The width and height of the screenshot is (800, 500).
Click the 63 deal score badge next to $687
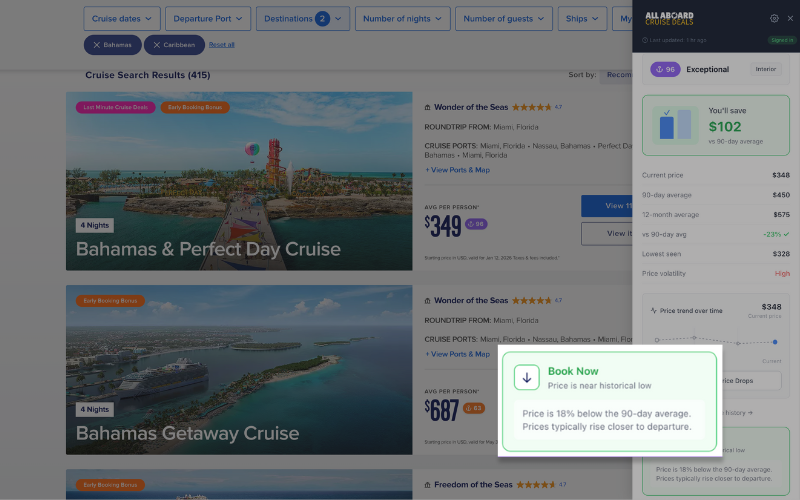tap(474, 408)
